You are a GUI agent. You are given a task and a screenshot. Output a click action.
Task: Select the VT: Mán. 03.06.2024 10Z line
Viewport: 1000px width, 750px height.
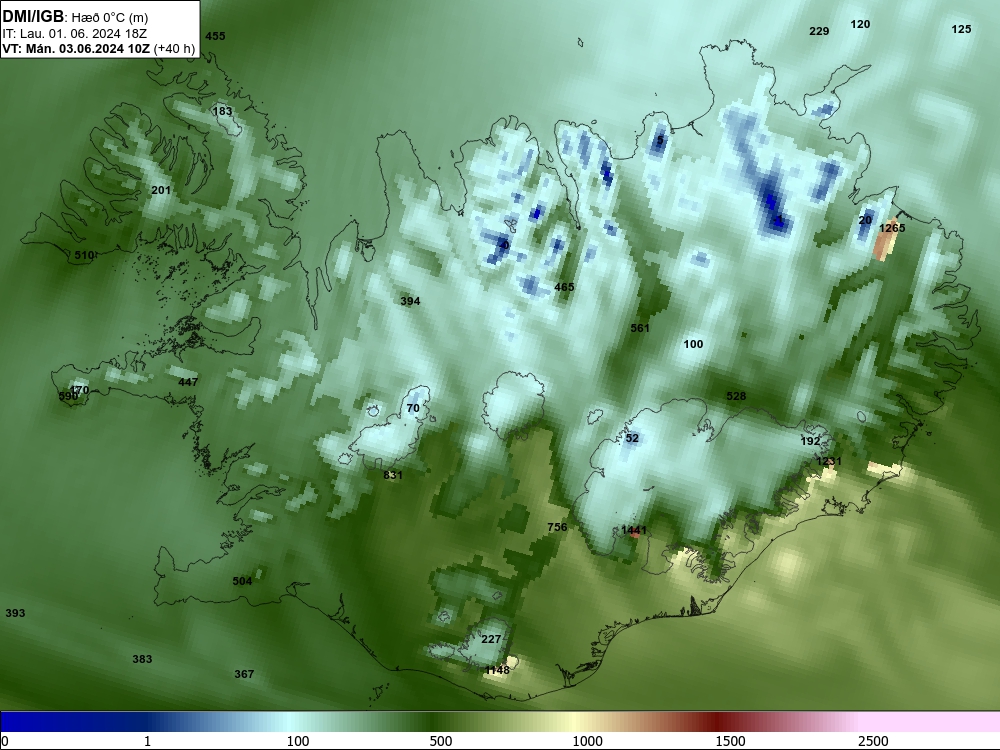pos(77,49)
